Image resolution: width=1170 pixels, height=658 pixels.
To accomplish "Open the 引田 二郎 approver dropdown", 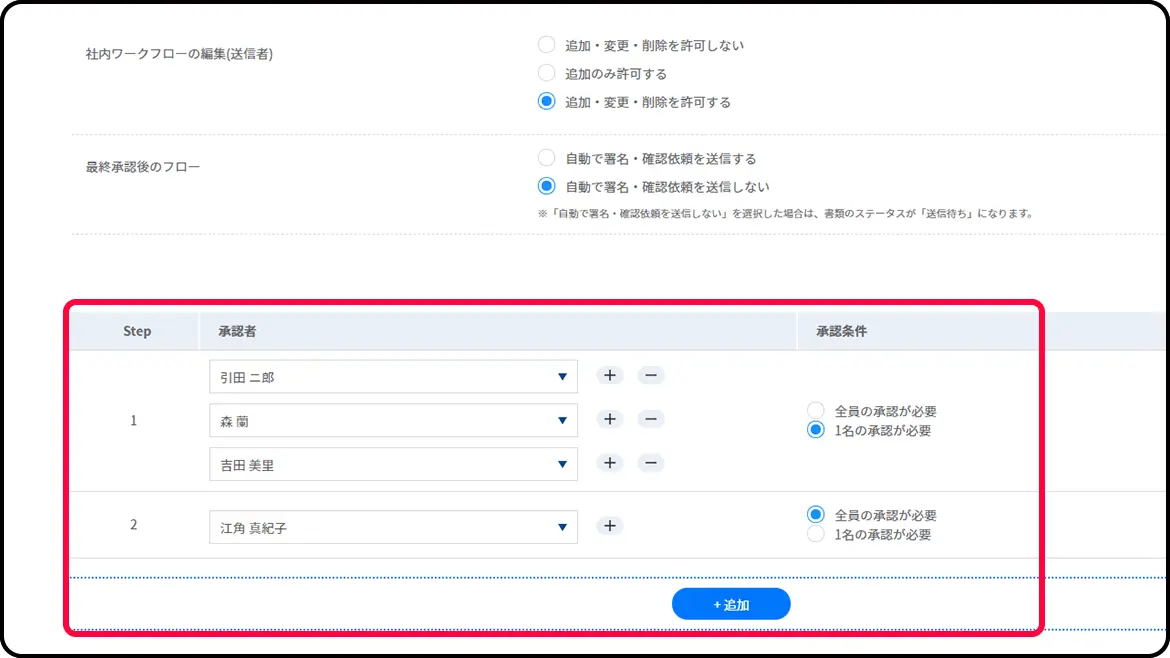I will point(393,377).
